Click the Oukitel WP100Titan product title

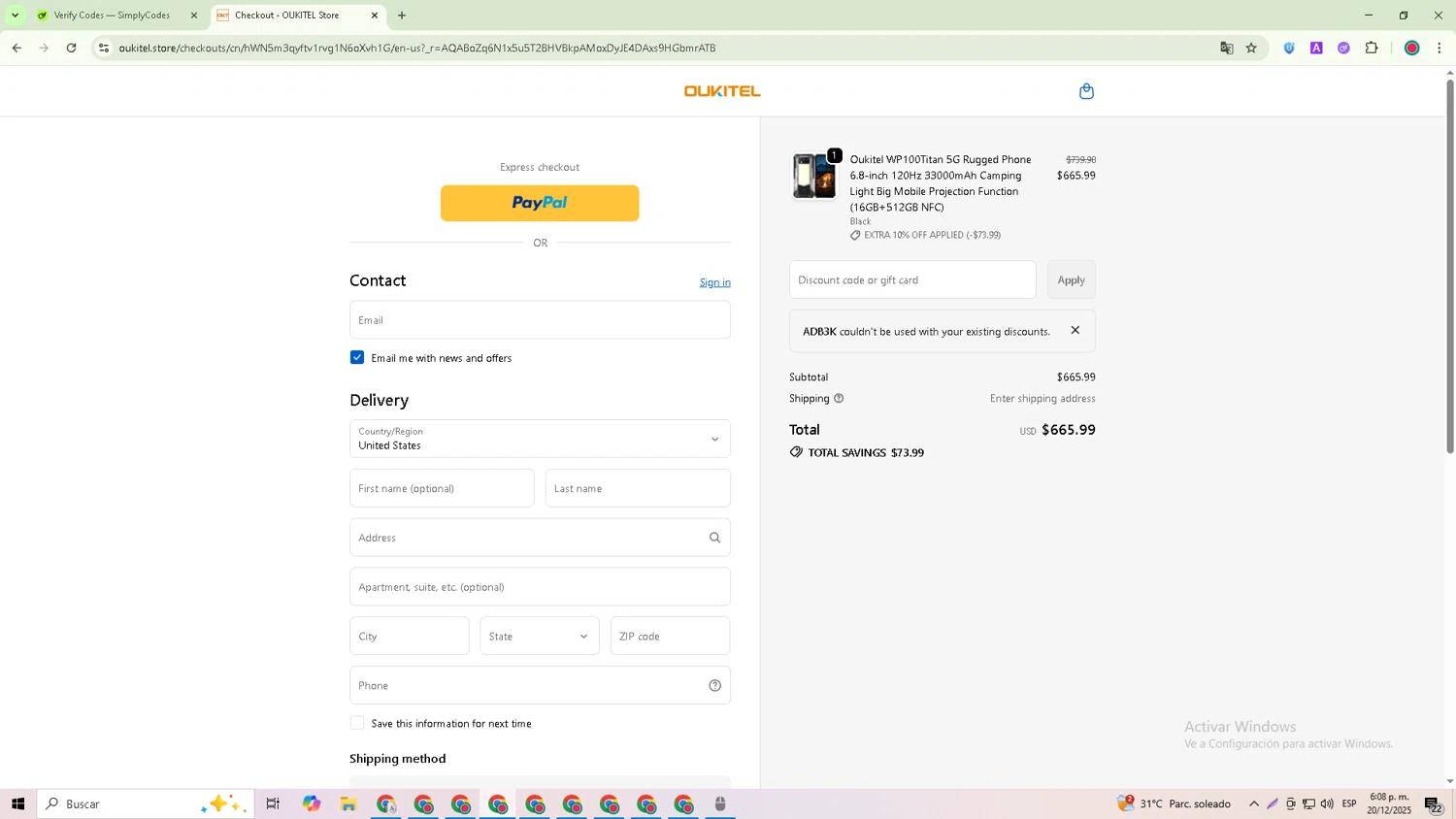coord(941,183)
